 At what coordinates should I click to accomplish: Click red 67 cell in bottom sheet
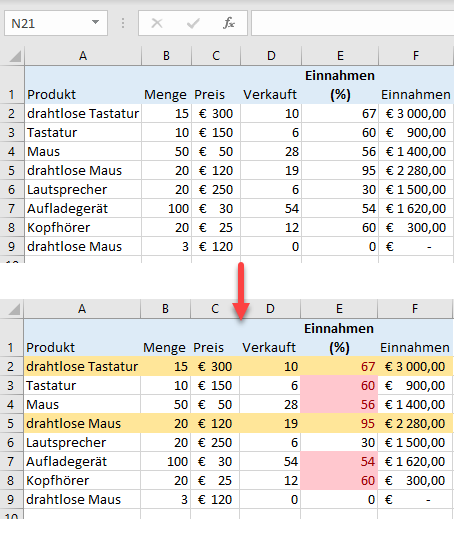point(339,366)
